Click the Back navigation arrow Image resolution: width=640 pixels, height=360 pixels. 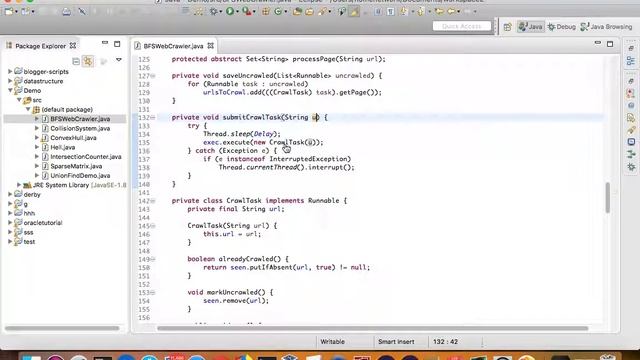coord(451,11)
